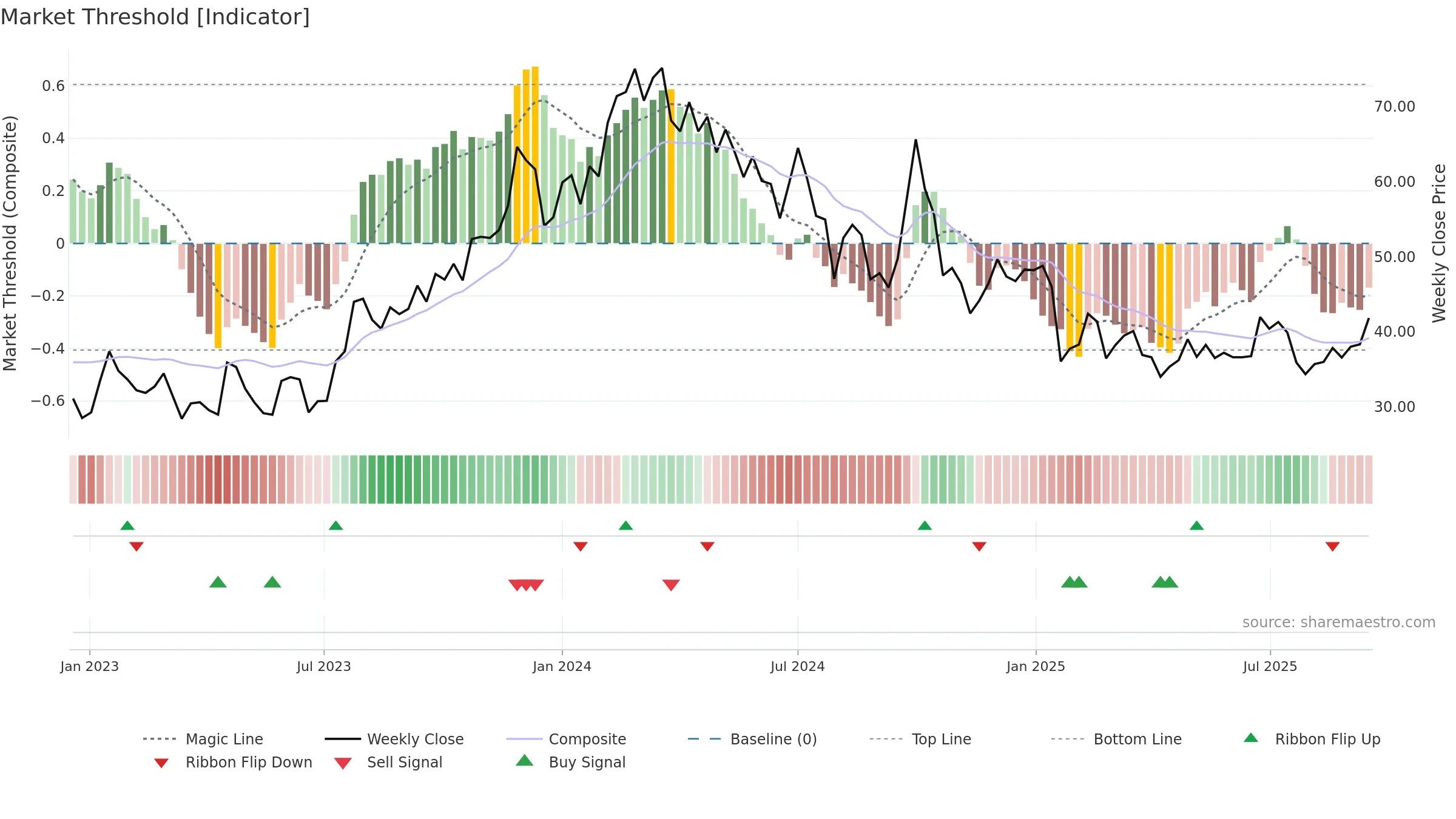Viewport: 1456px width, 819px height.
Task: Click the Sell Signal legend entry
Action: point(388,762)
